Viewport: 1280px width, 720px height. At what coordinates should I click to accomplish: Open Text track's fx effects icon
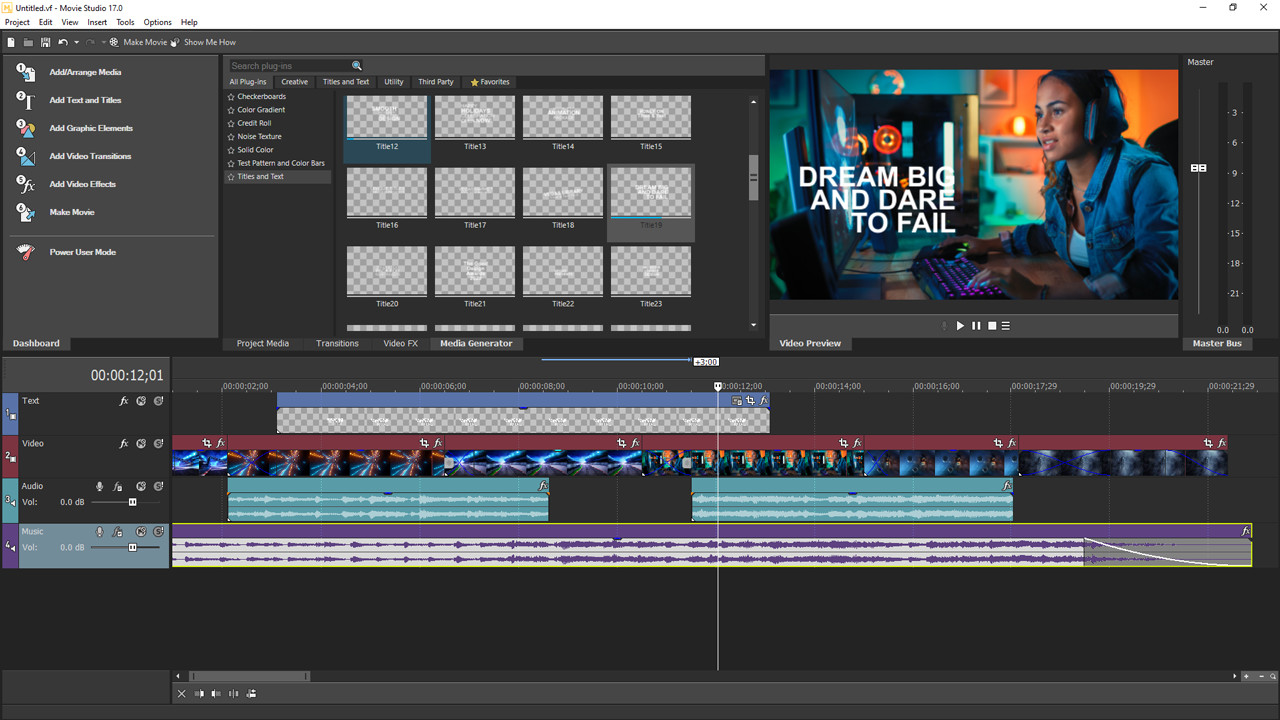(124, 401)
